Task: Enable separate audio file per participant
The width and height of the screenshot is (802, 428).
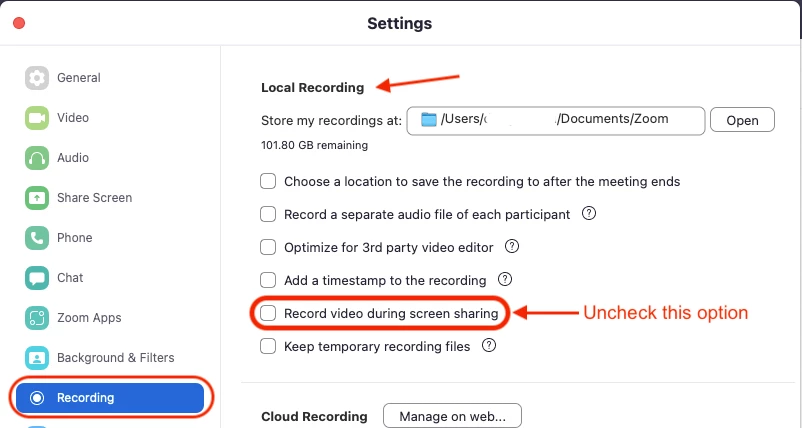Action: coord(268,214)
